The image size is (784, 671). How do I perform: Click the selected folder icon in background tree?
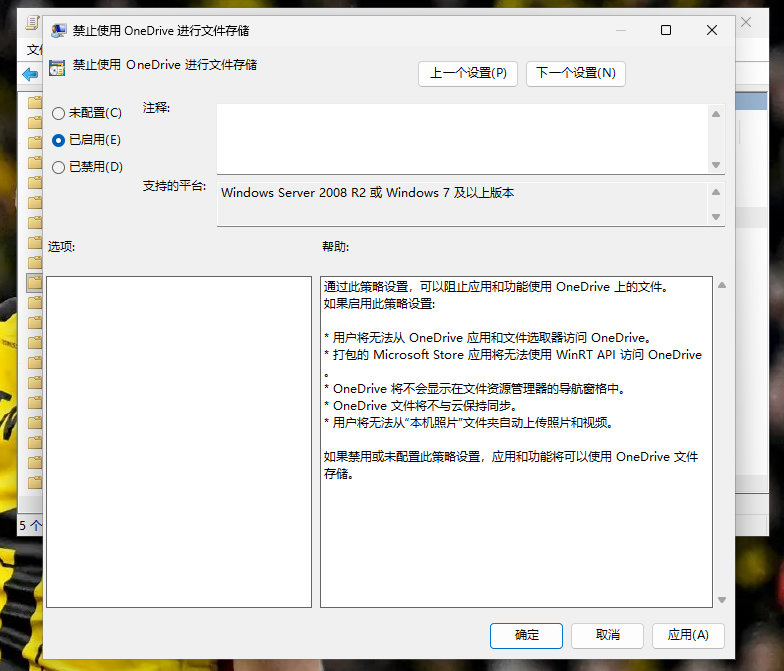[34, 283]
